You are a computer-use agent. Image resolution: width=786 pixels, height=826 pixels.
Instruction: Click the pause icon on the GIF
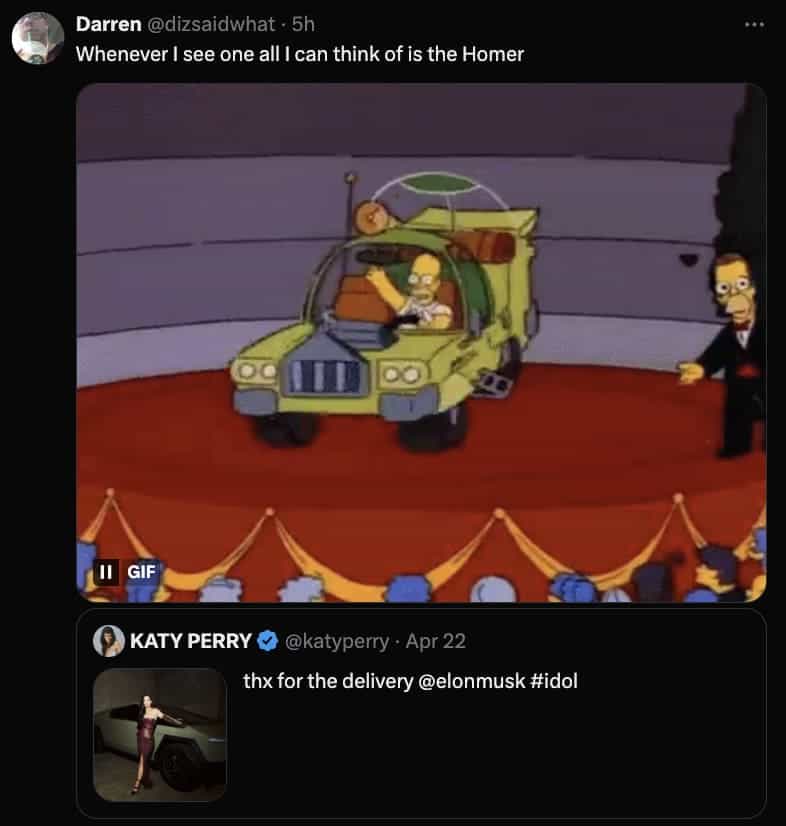(x=105, y=571)
